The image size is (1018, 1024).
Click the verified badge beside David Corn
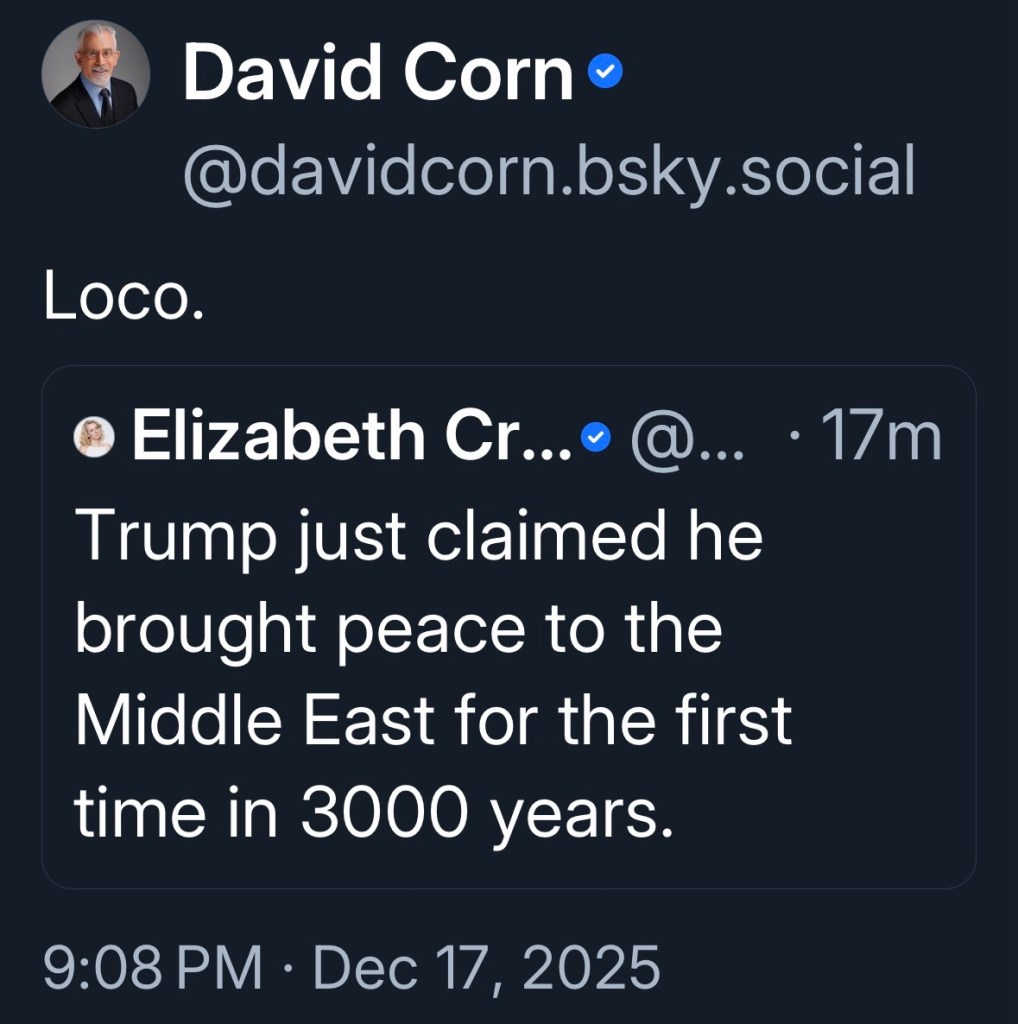(605, 72)
